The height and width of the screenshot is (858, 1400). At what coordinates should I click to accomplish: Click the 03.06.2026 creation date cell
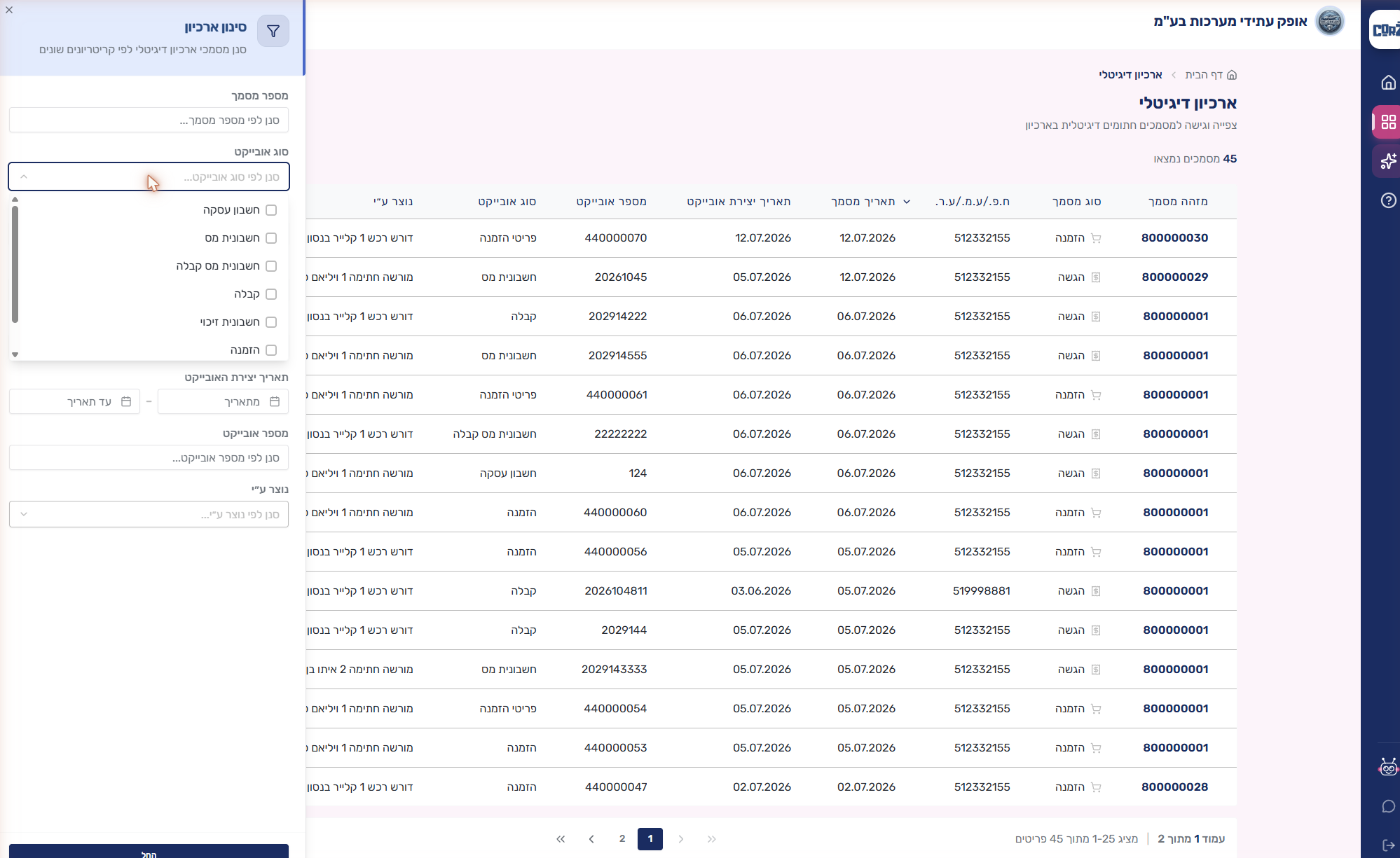click(x=761, y=591)
